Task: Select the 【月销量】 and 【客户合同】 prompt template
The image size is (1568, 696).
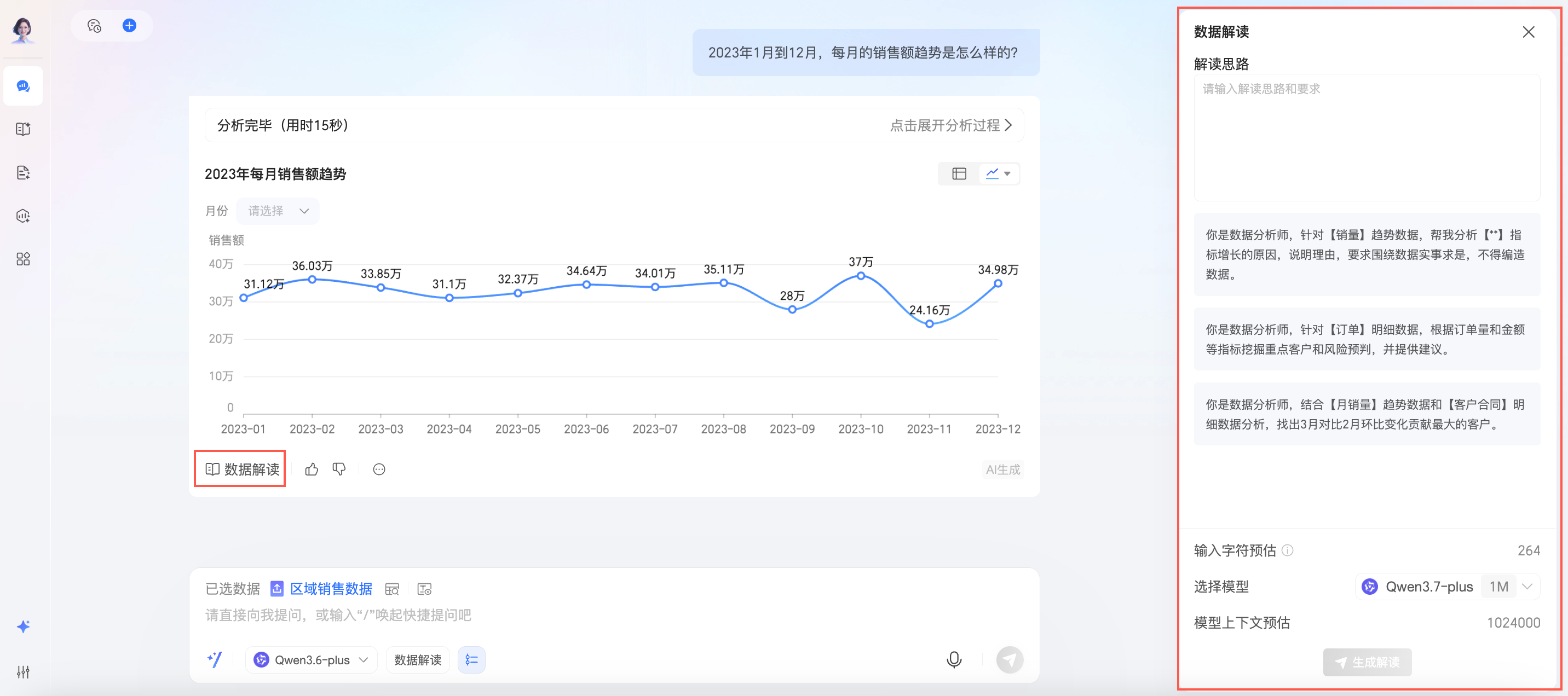Action: [1367, 414]
